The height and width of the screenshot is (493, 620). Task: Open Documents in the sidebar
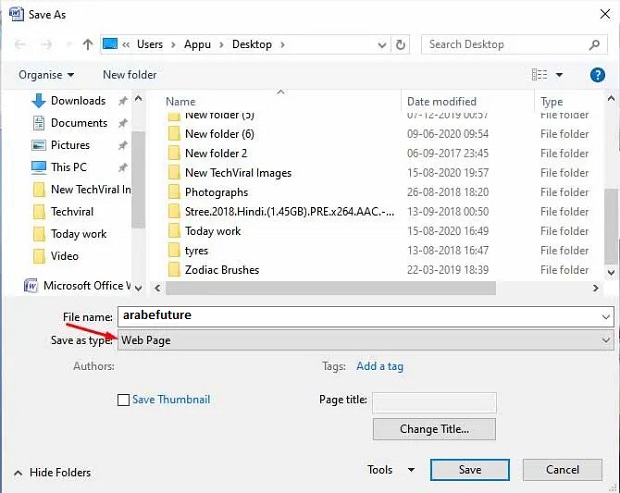(x=79, y=123)
